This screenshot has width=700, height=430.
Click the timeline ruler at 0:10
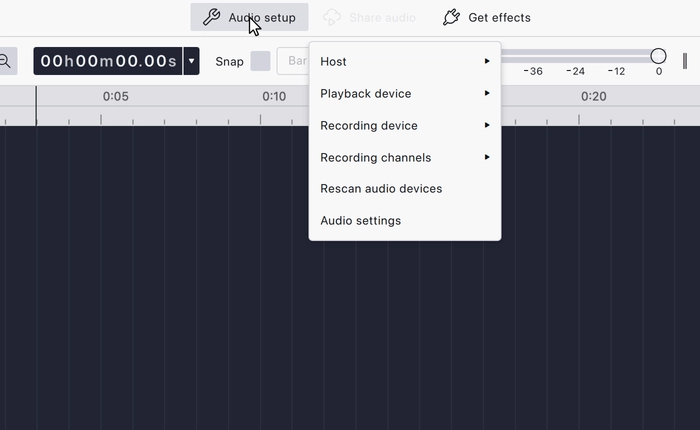tap(274, 96)
